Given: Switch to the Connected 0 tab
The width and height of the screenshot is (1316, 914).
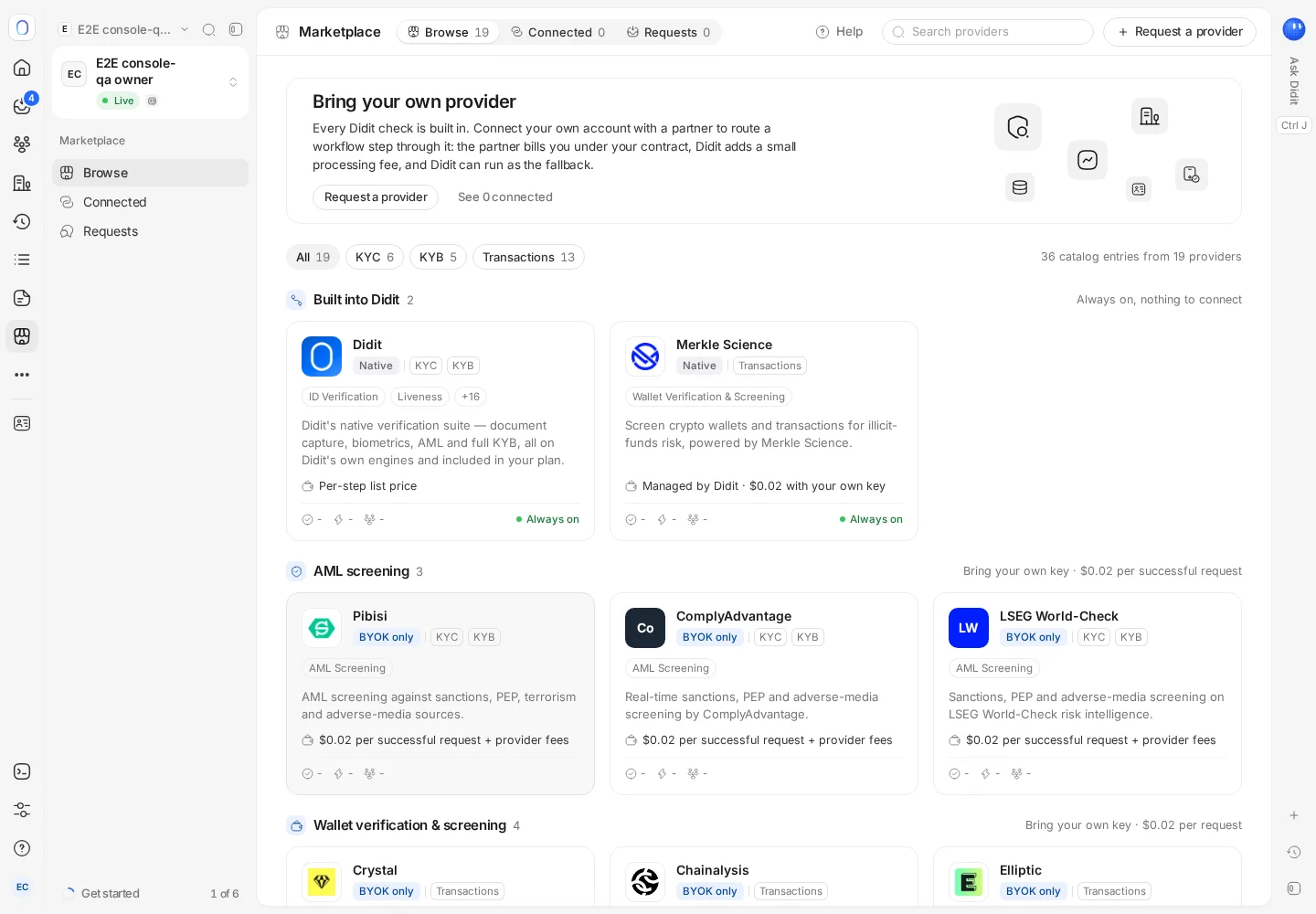Looking at the screenshot, I should click(x=557, y=32).
